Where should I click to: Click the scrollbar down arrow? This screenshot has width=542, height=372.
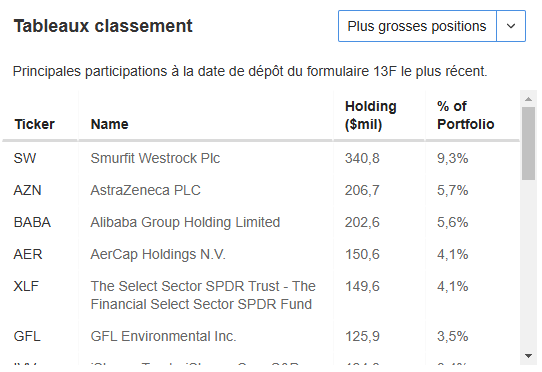click(528, 356)
